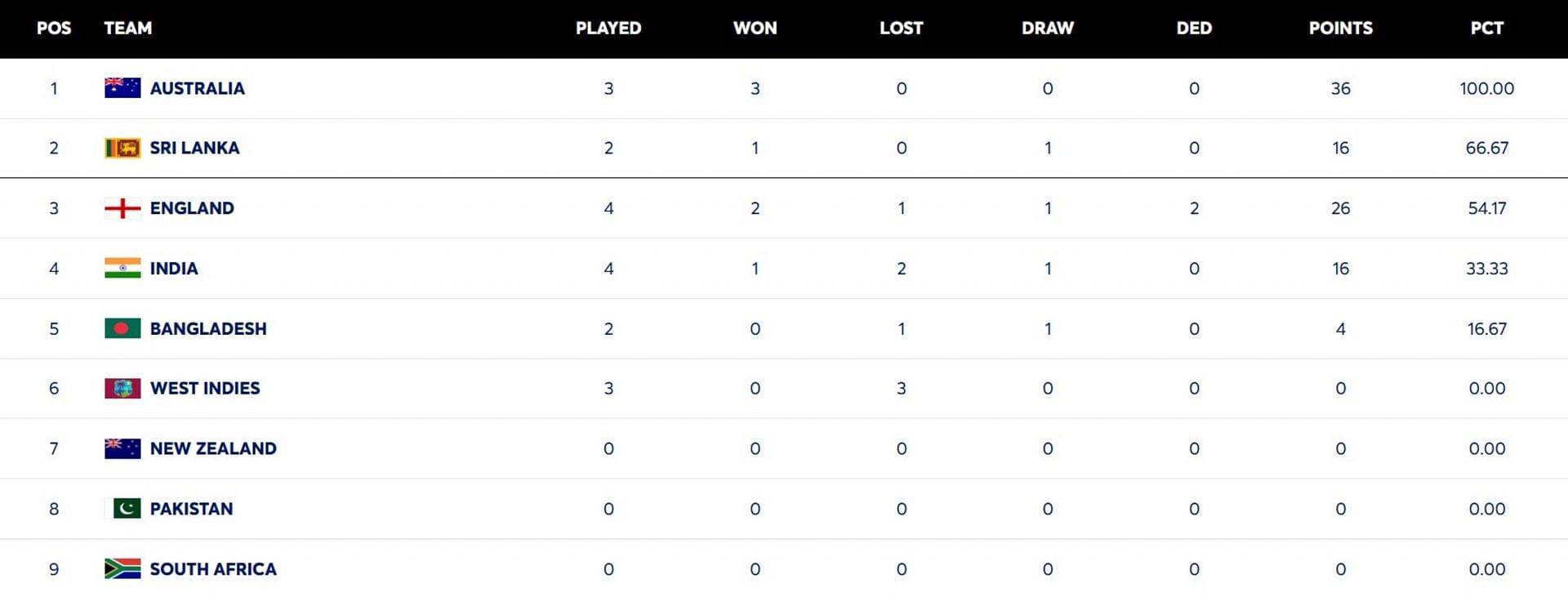
Task: Open the SOUTH AFRICA team name
Action: click(x=213, y=569)
